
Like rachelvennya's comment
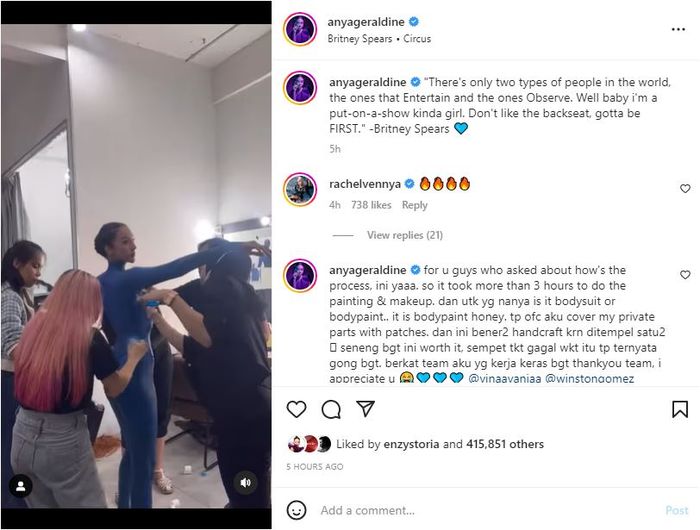(x=685, y=188)
